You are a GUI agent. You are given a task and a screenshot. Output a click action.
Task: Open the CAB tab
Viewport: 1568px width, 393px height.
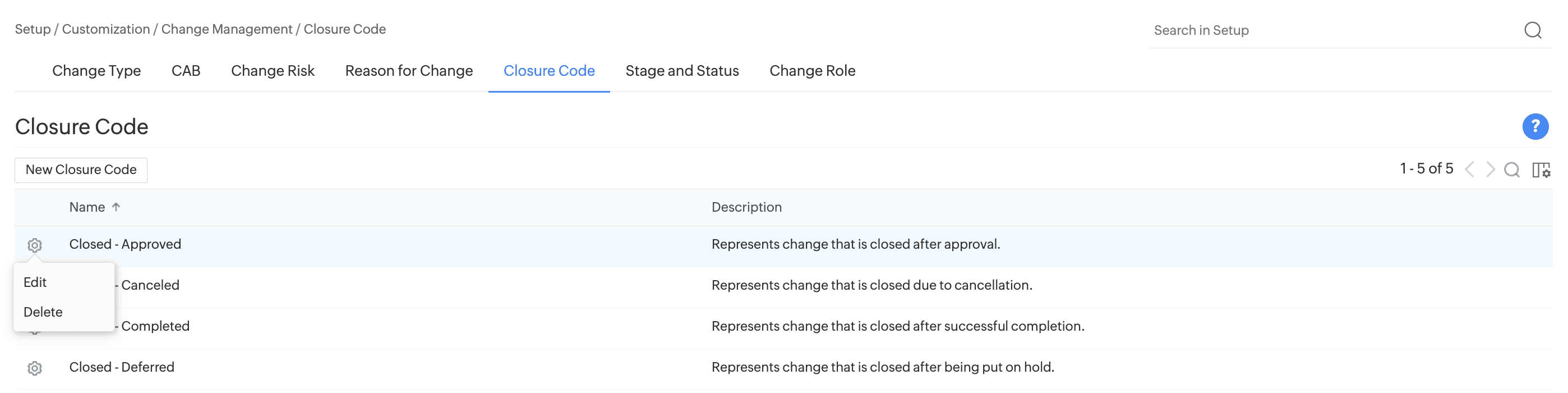(186, 71)
